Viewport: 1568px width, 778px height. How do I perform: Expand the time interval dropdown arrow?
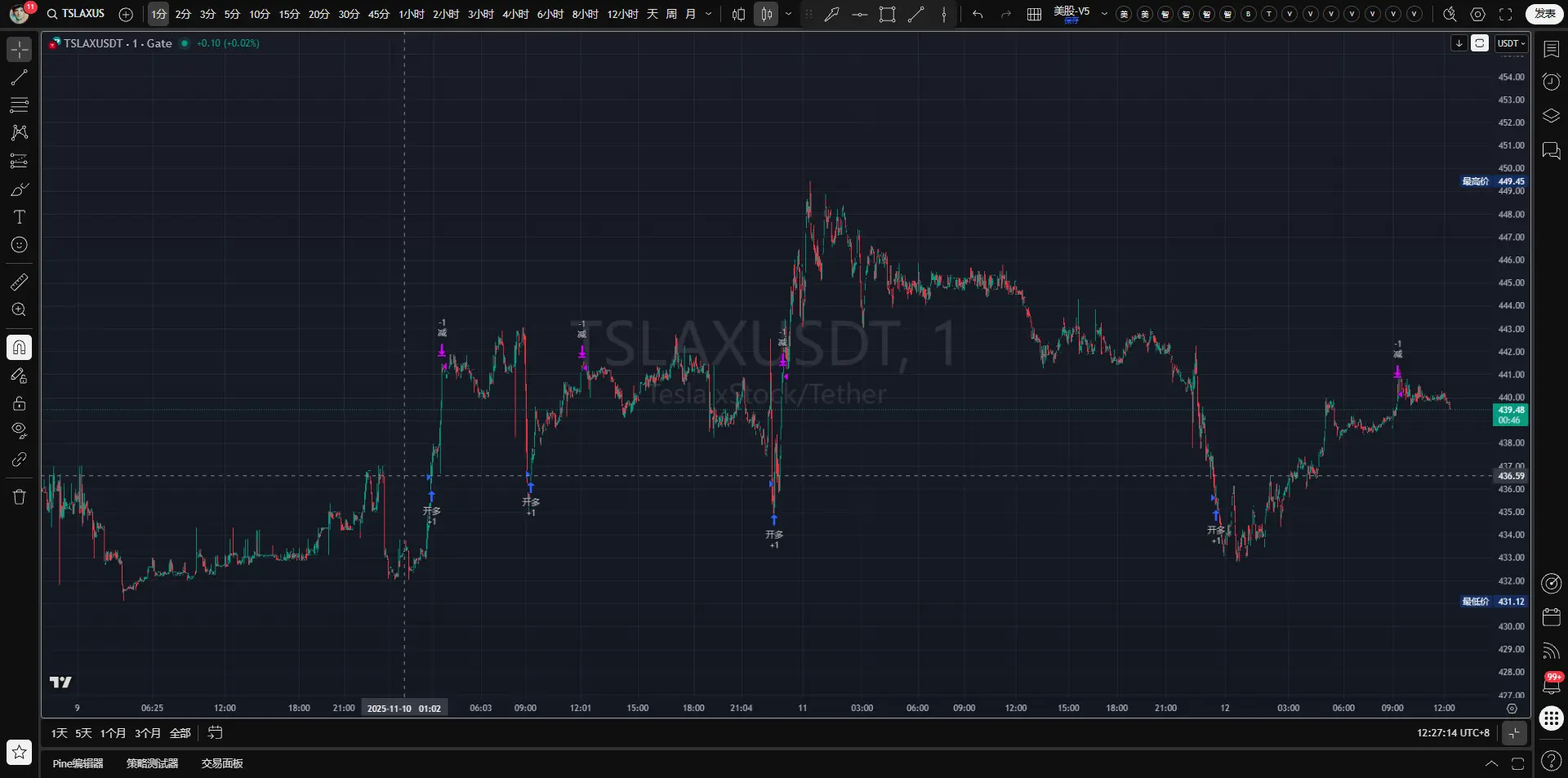tap(708, 14)
